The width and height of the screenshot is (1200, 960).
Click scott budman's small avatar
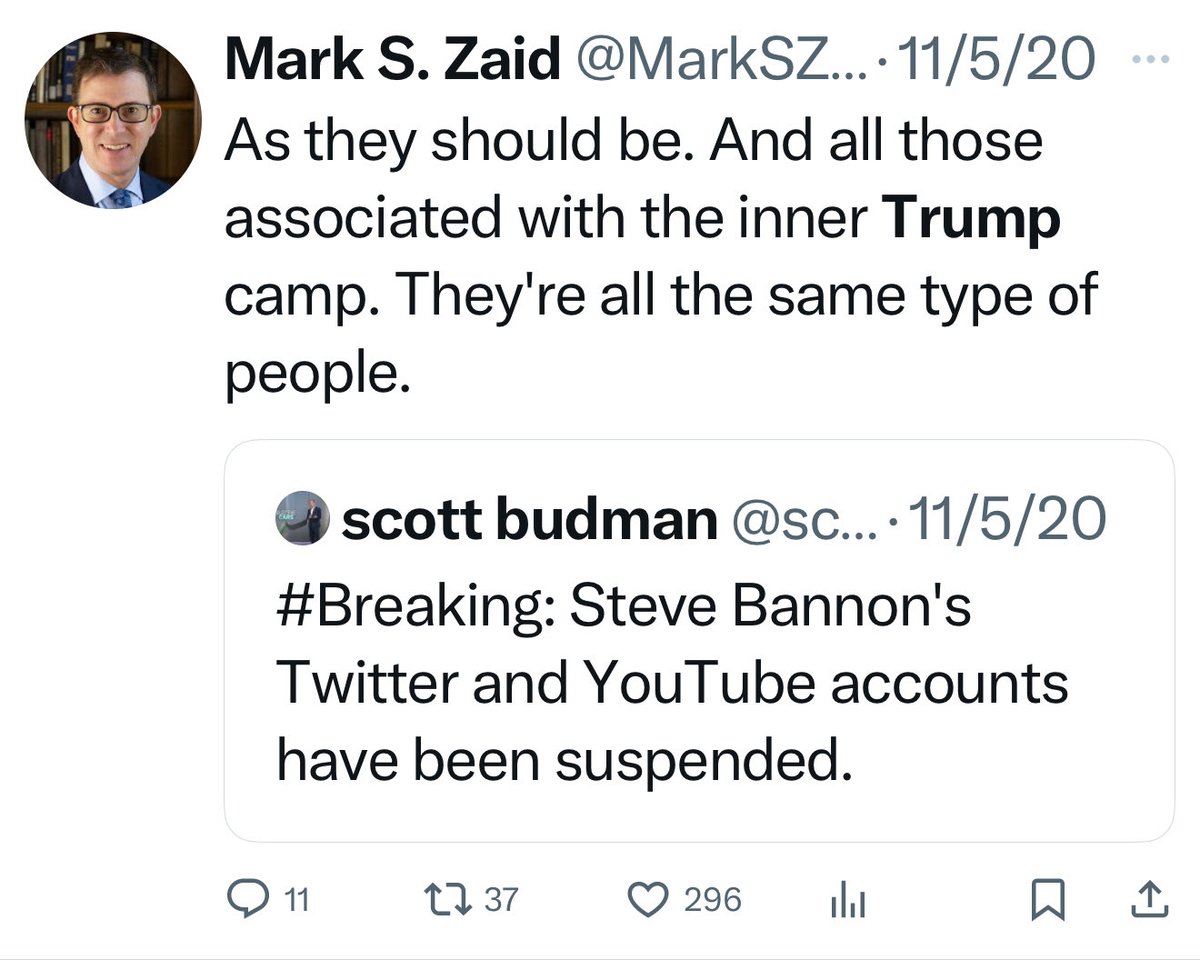pos(302,519)
